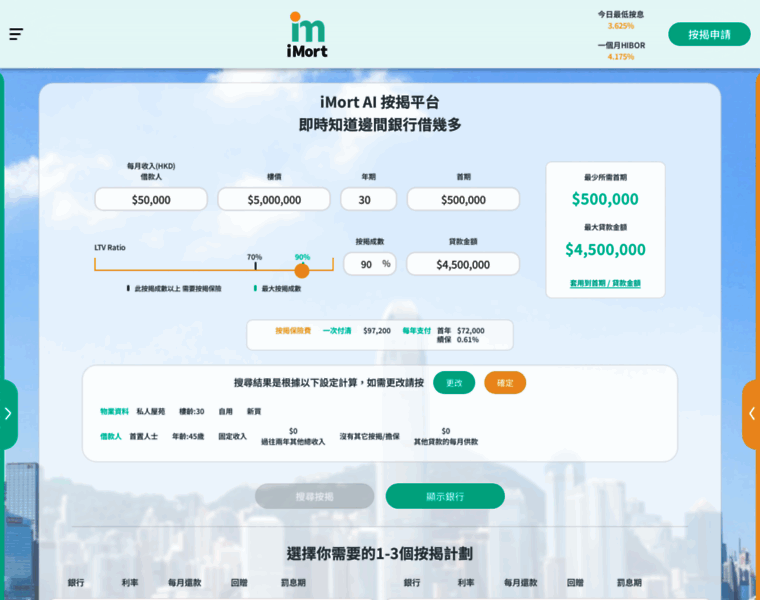The width and height of the screenshot is (760, 600).
Task: Open the 套用到首期 / 貸款金額 link
Action: tap(605, 283)
